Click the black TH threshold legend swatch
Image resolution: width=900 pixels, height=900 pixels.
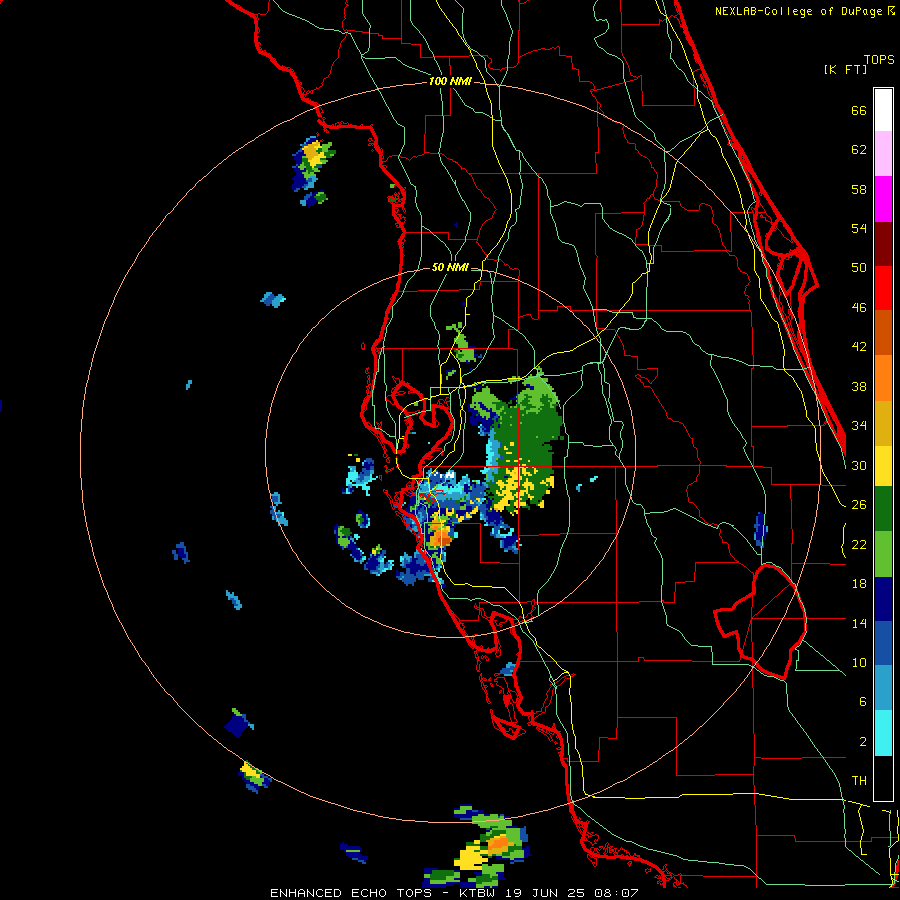(883, 778)
